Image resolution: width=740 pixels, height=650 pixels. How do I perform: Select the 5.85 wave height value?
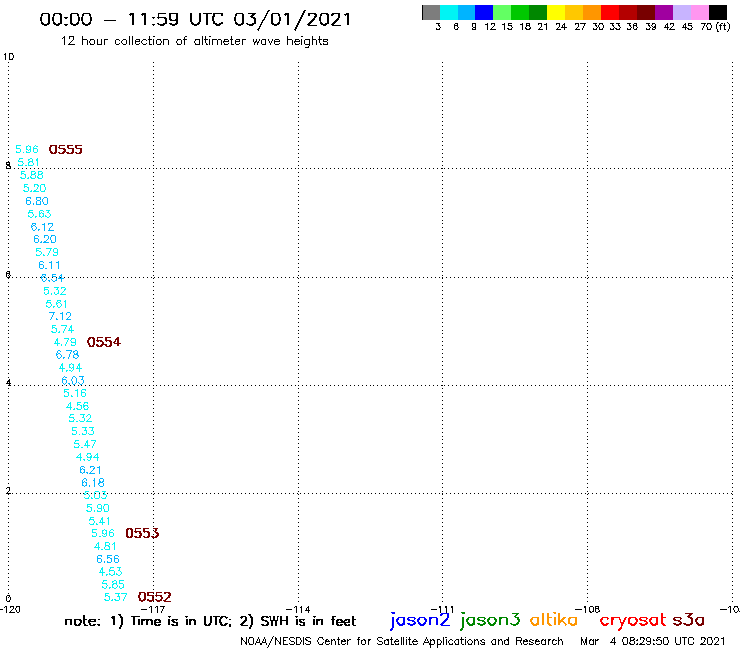113,585
